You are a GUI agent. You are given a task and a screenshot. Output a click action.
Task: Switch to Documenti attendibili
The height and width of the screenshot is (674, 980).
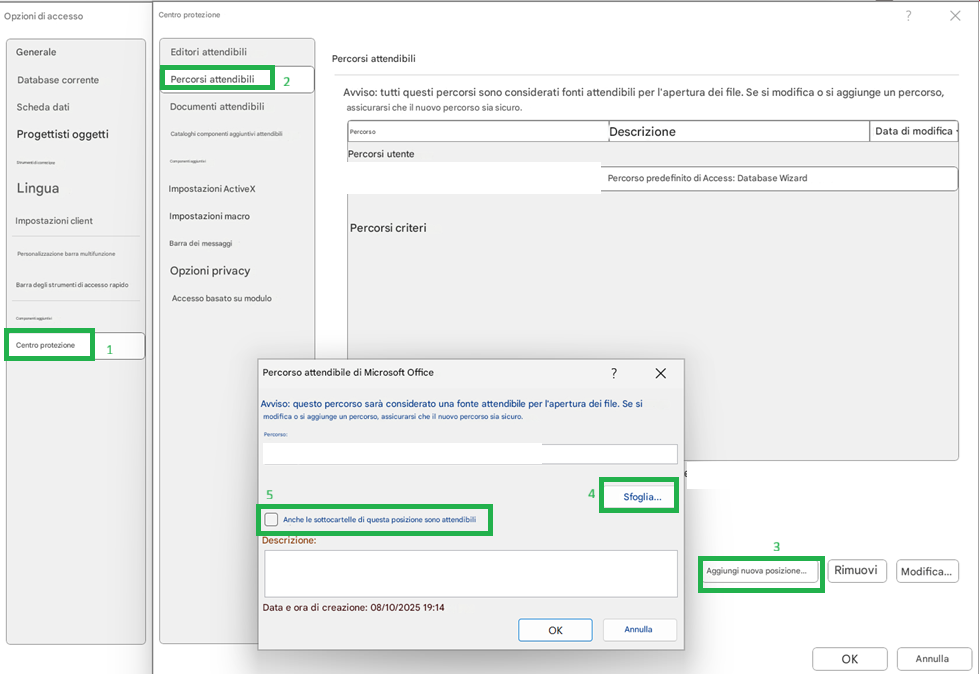coord(217,107)
